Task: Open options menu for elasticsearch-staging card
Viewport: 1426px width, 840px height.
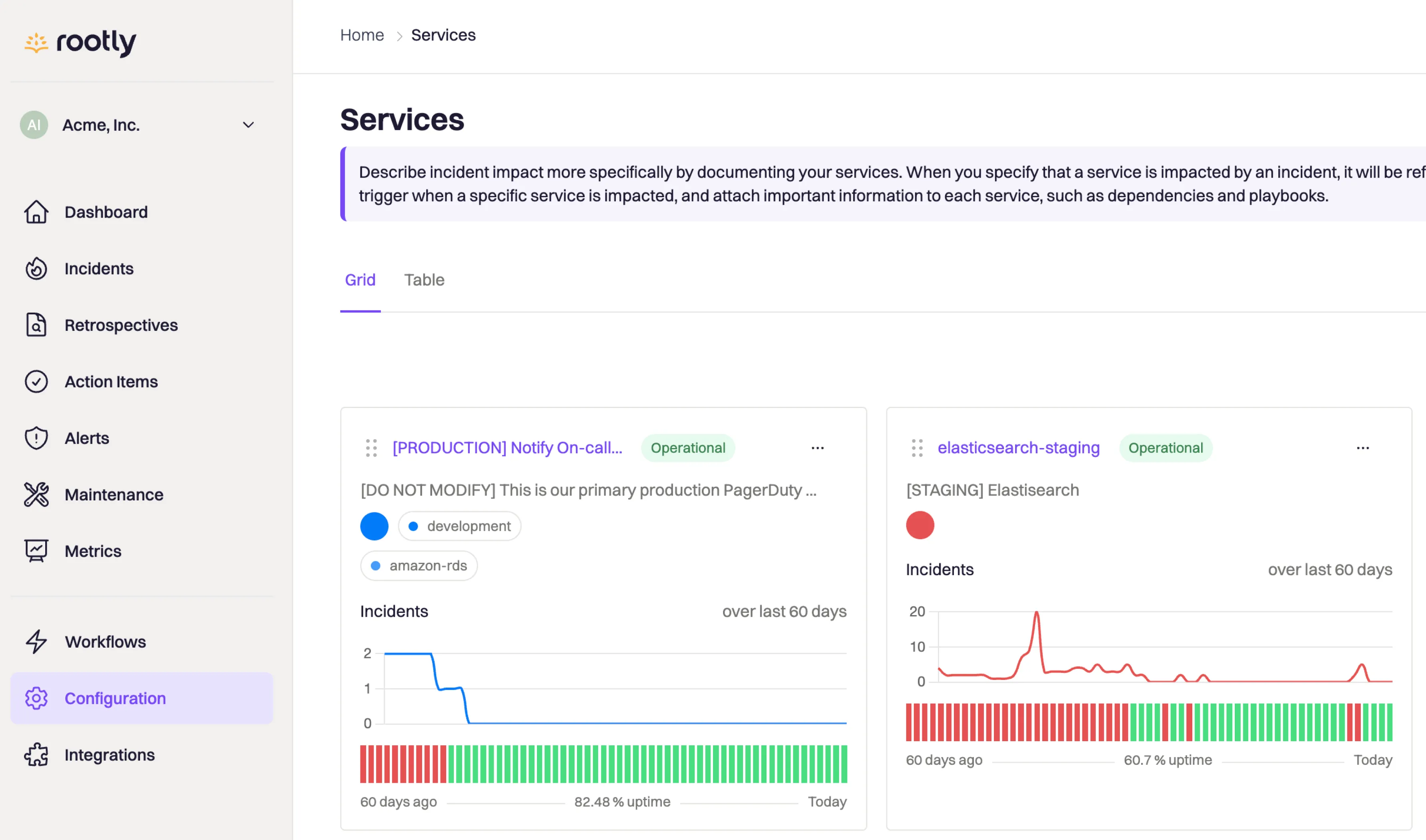Action: pyautogui.click(x=1362, y=448)
